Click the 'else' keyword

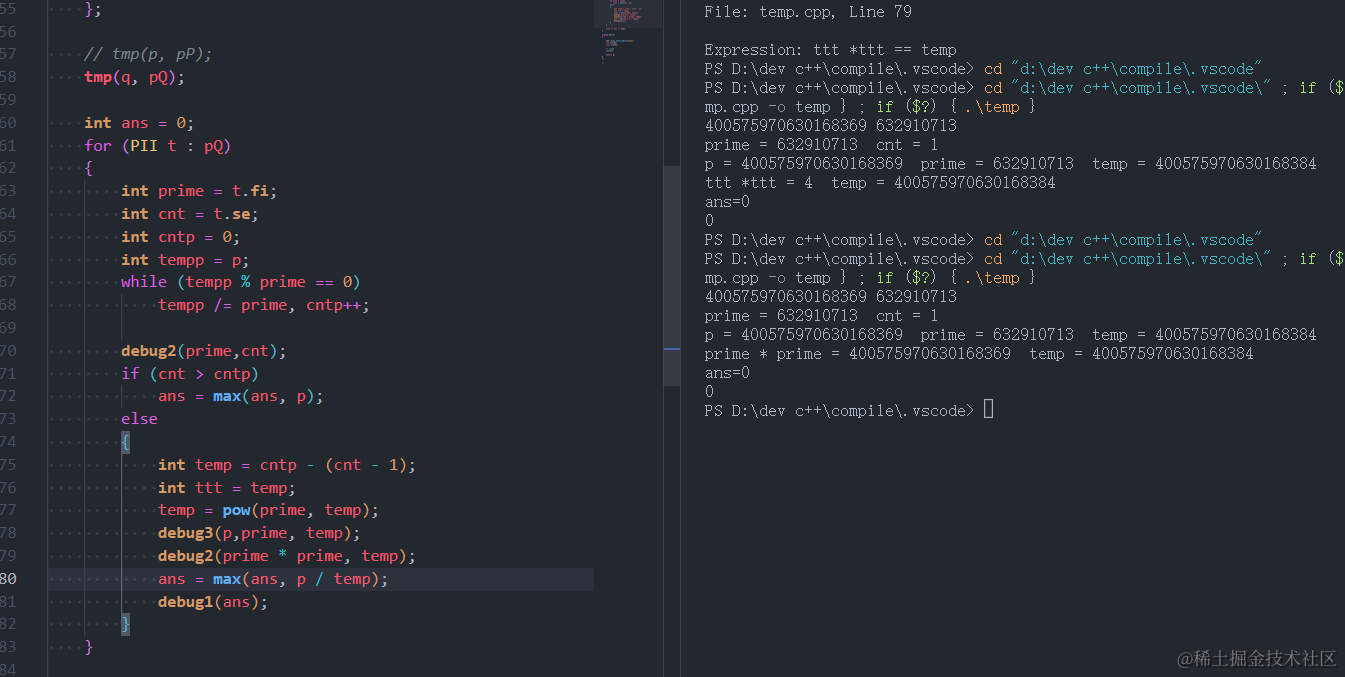pos(139,418)
